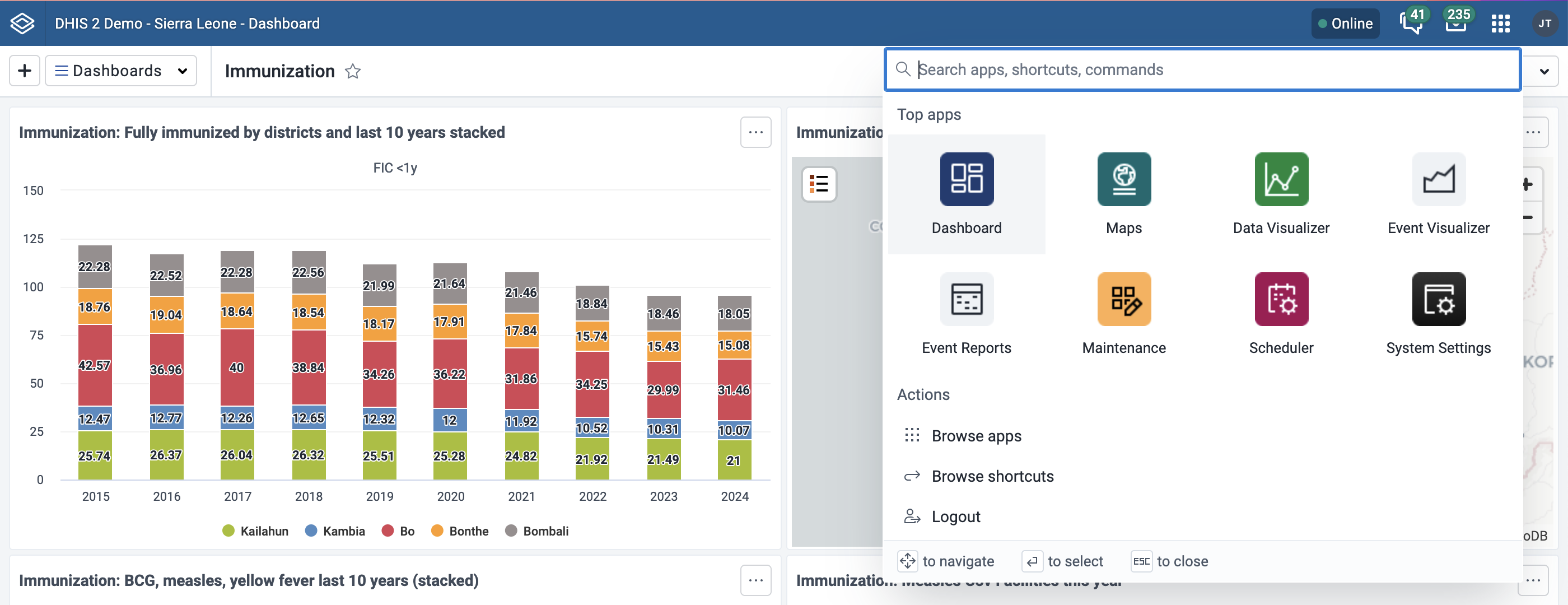Open options menu of BCG measles chart
This screenshot has height=605, width=1568.
(755, 580)
